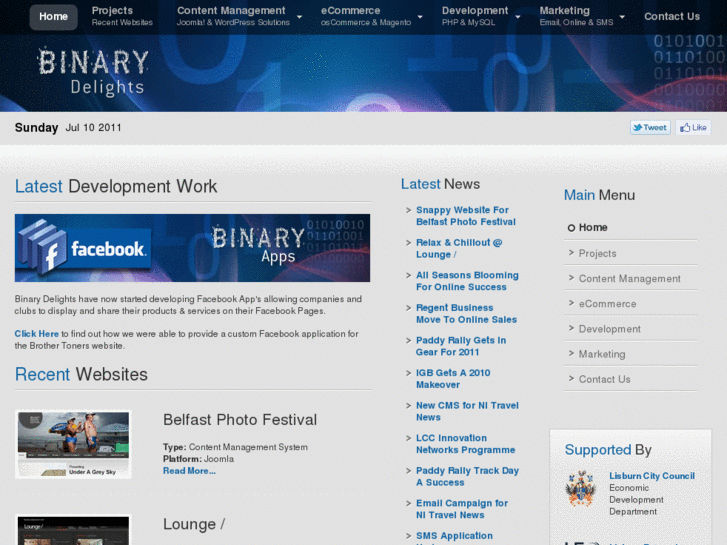Click the Facebook Binary Apps banner

[x=192, y=248]
